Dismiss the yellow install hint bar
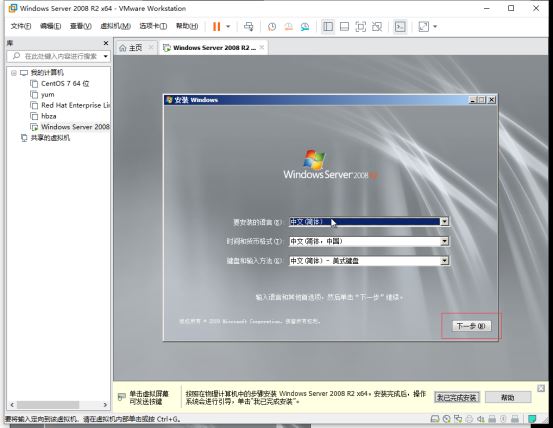The width and height of the screenshot is (553, 428). [x=541, y=389]
